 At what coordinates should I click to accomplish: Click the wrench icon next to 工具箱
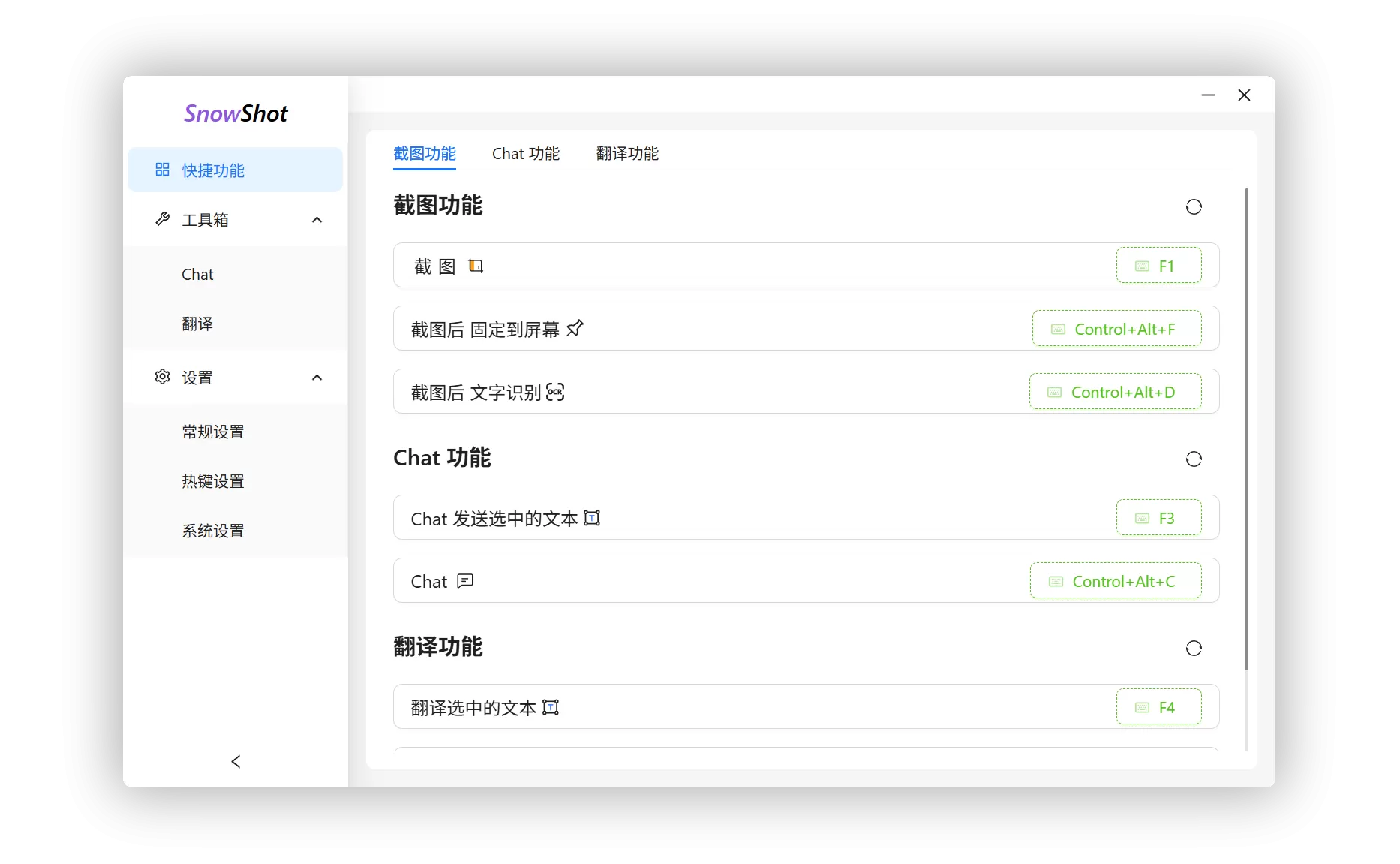tap(162, 219)
